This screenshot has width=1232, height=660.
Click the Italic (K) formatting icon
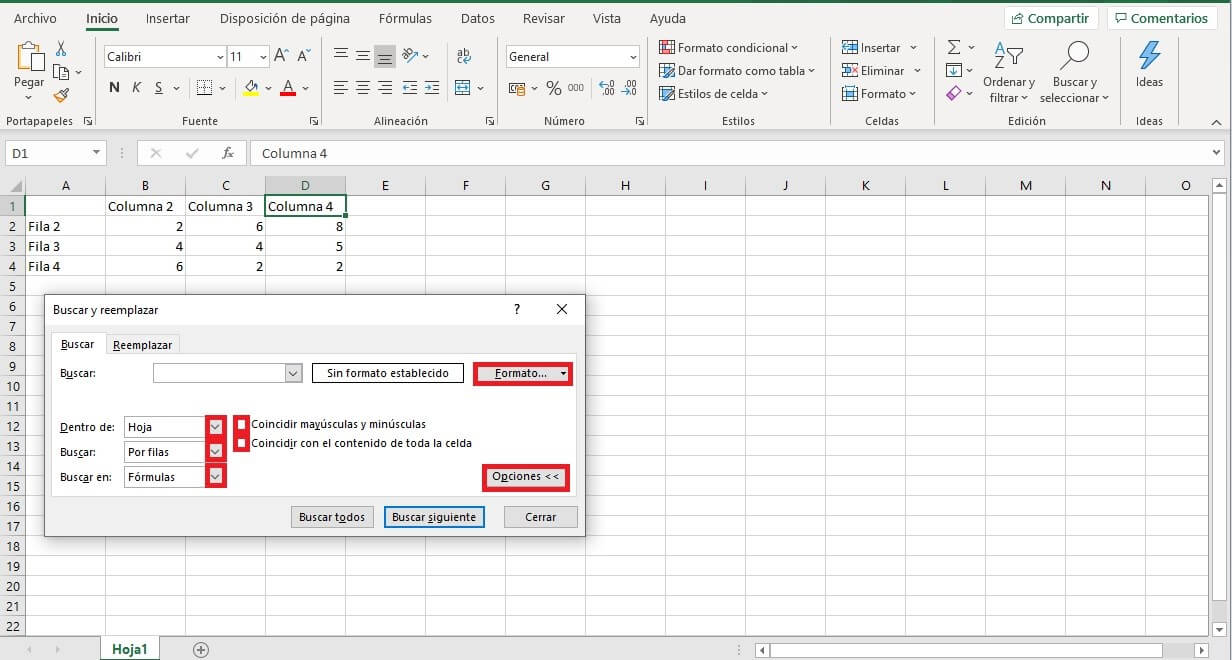[136, 88]
